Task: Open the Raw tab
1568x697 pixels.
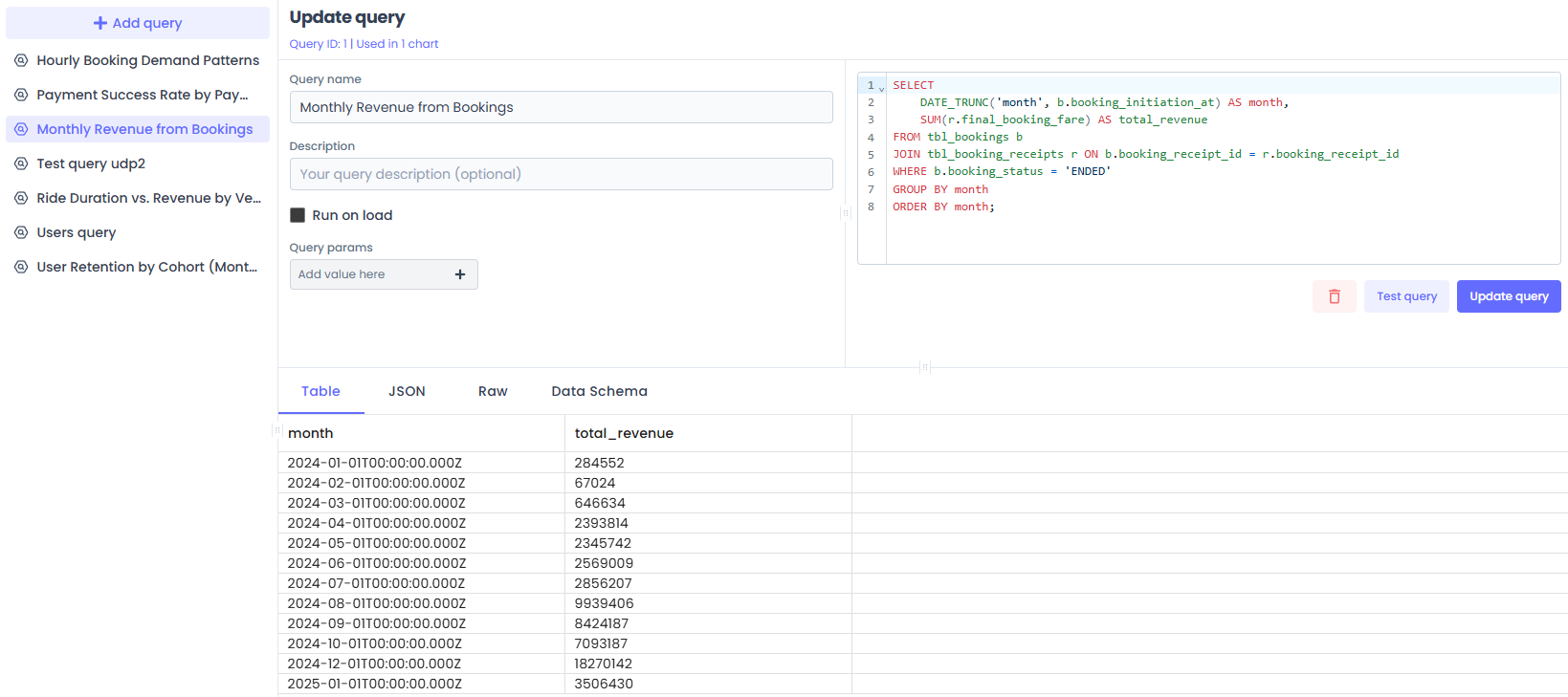Action: pyautogui.click(x=493, y=391)
